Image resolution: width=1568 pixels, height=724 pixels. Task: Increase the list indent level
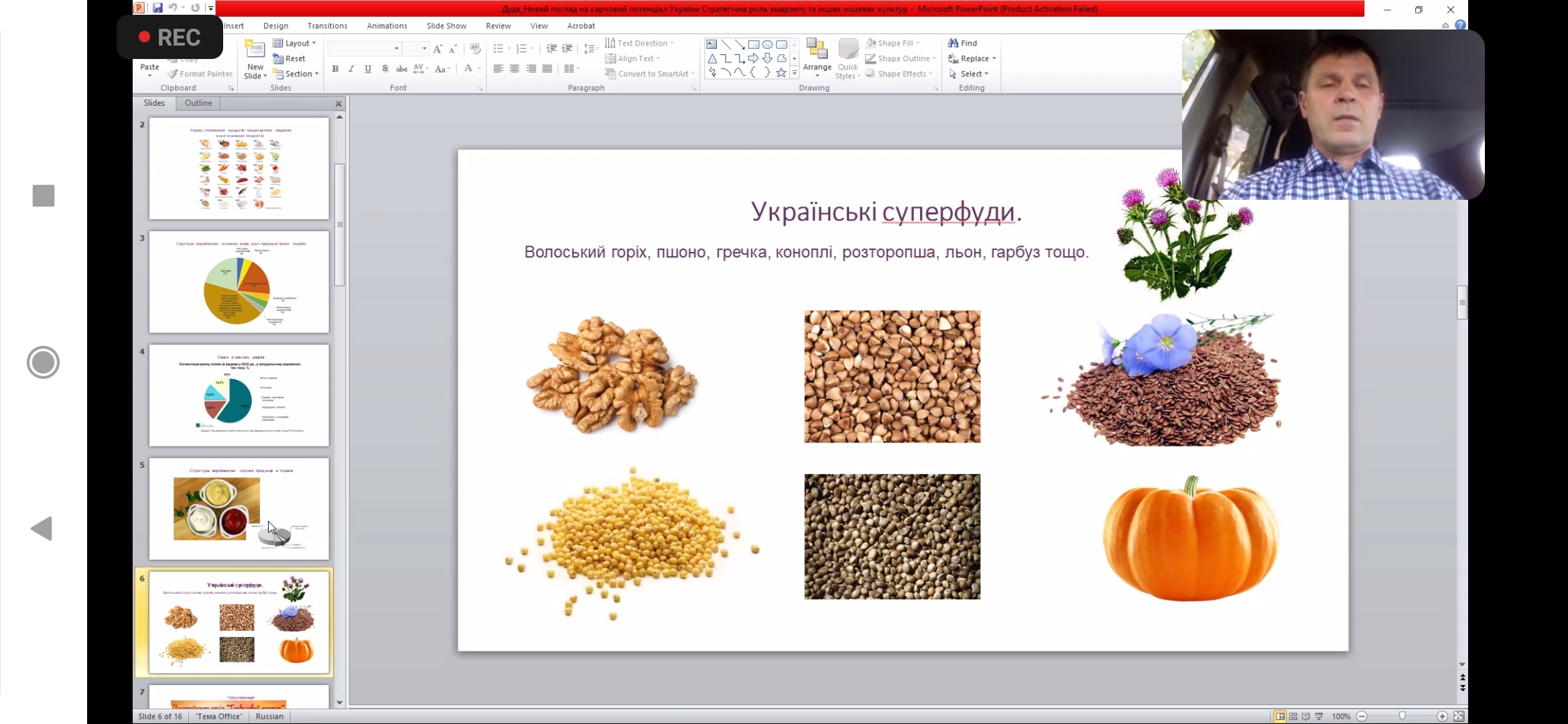pos(567,49)
